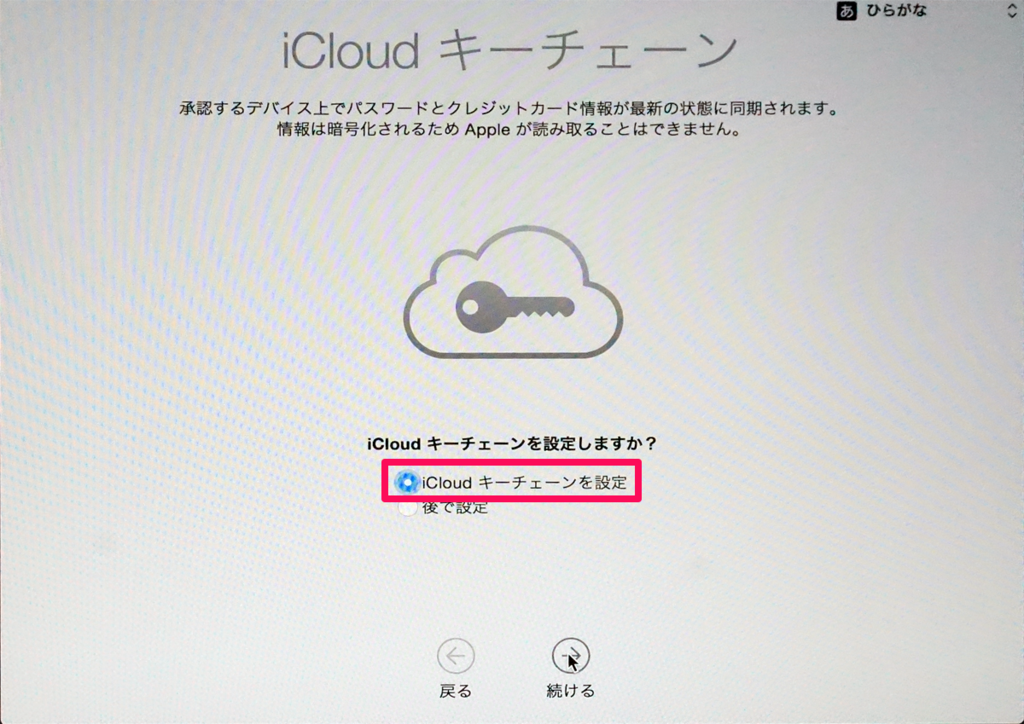Click the 情報は暗号化されるため description line
Viewport: 1024px width, 724px height.
point(509,129)
